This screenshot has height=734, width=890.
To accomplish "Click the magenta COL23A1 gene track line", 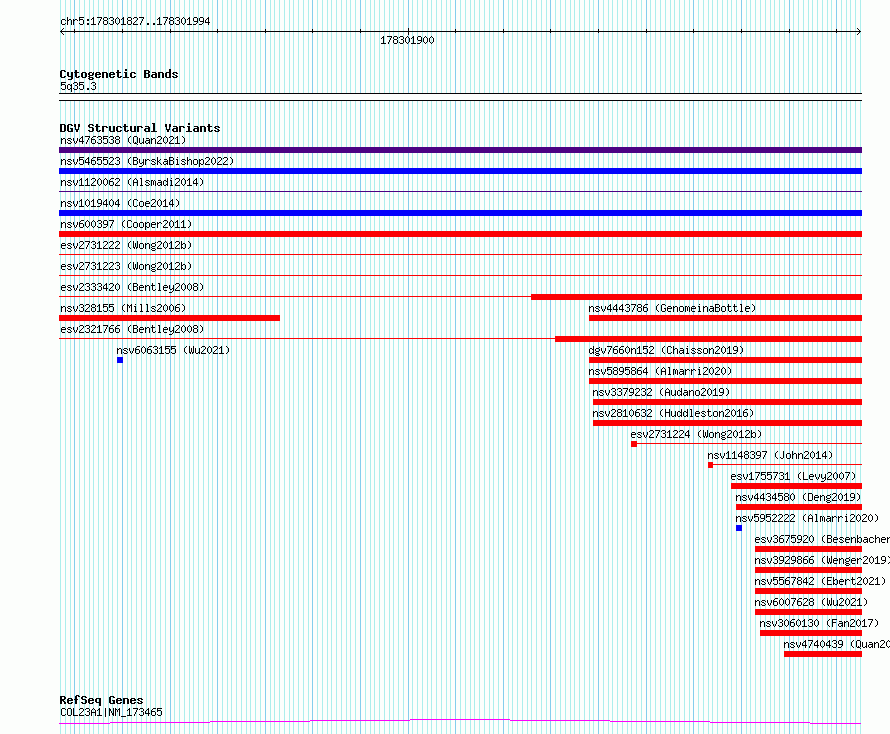I will [x=460, y=721].
